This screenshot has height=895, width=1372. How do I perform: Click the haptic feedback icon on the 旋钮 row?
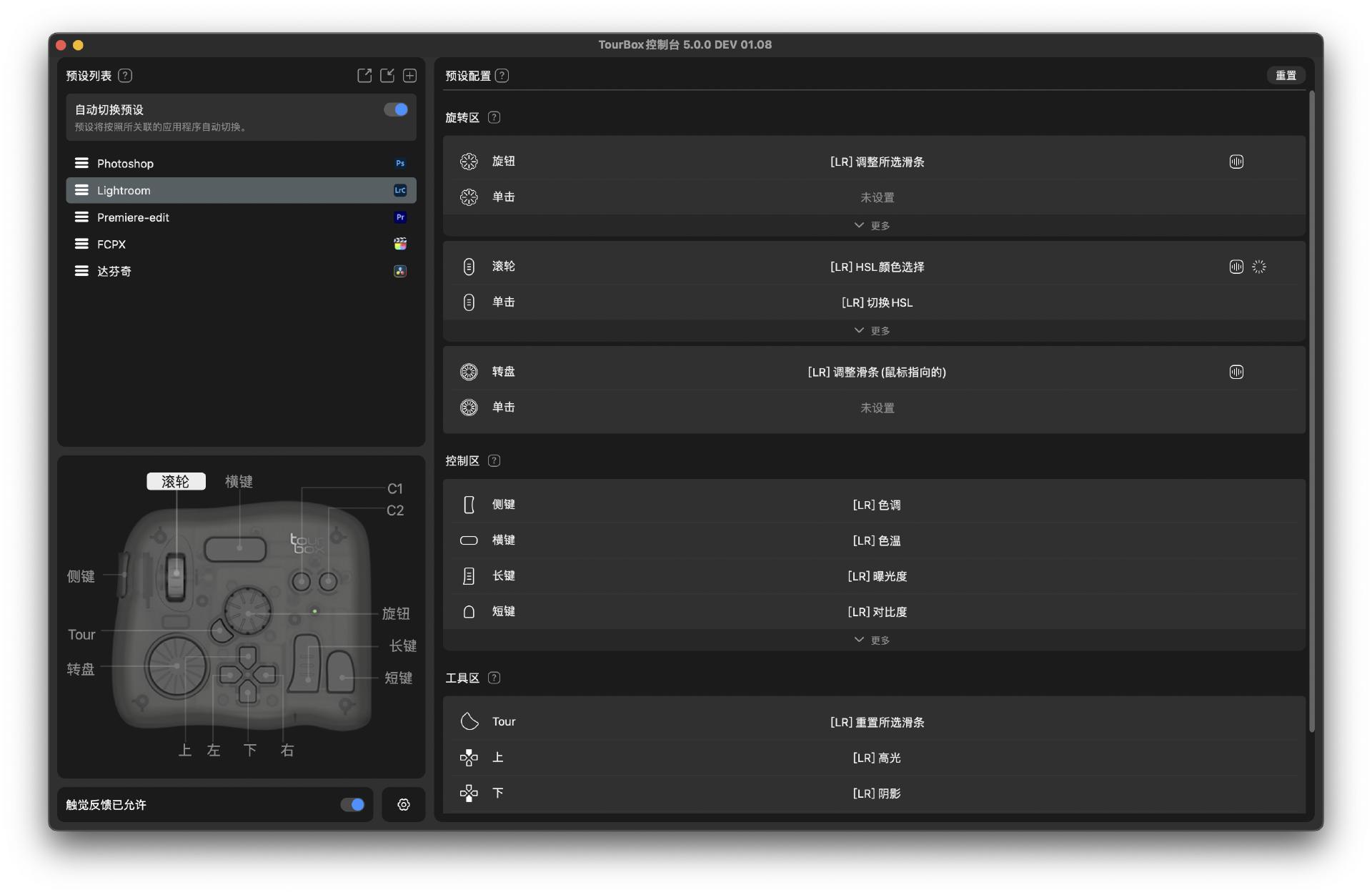tap(1237, 162)
